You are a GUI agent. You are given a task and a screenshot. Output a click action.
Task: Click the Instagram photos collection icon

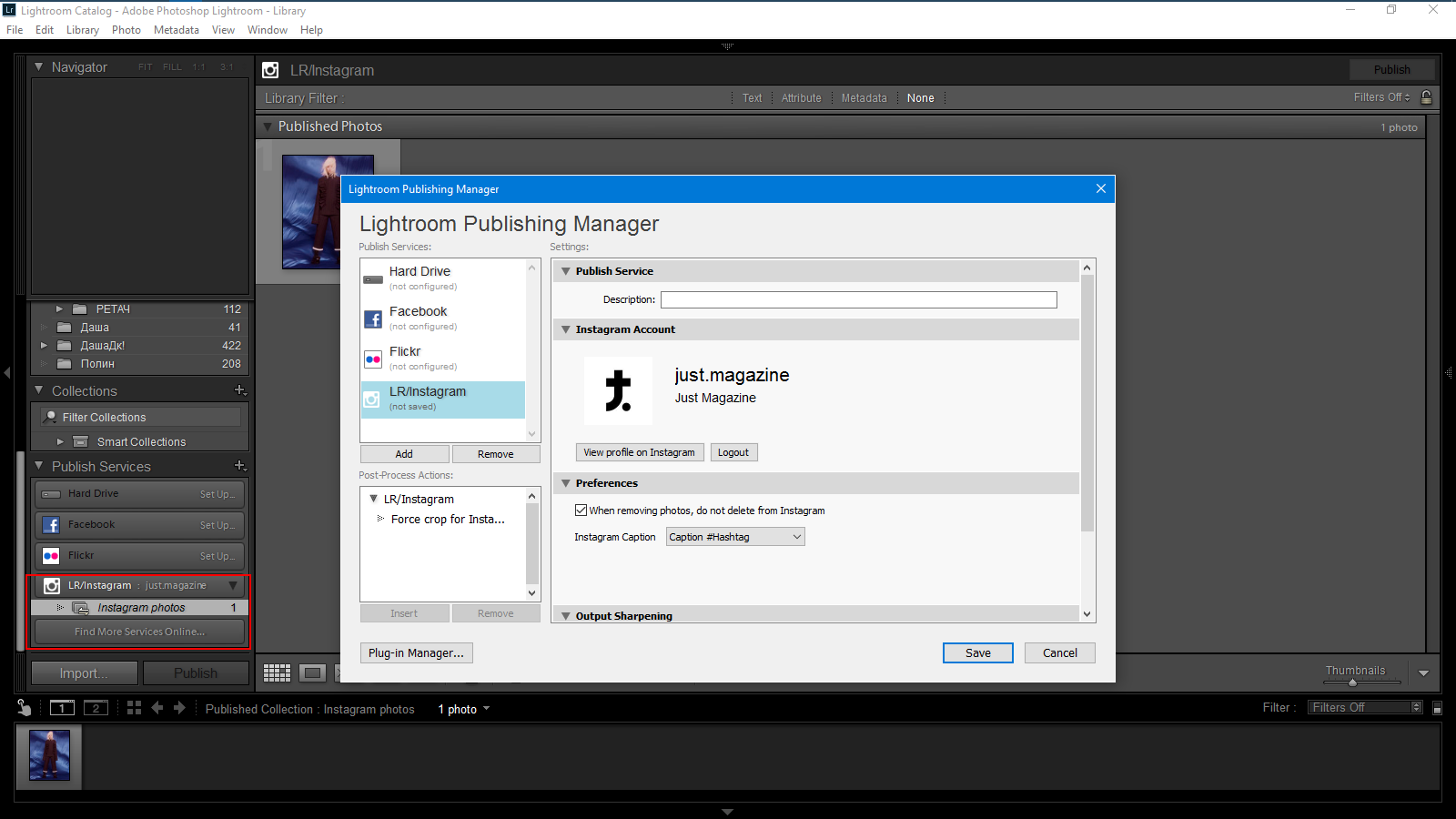(81, 608)
